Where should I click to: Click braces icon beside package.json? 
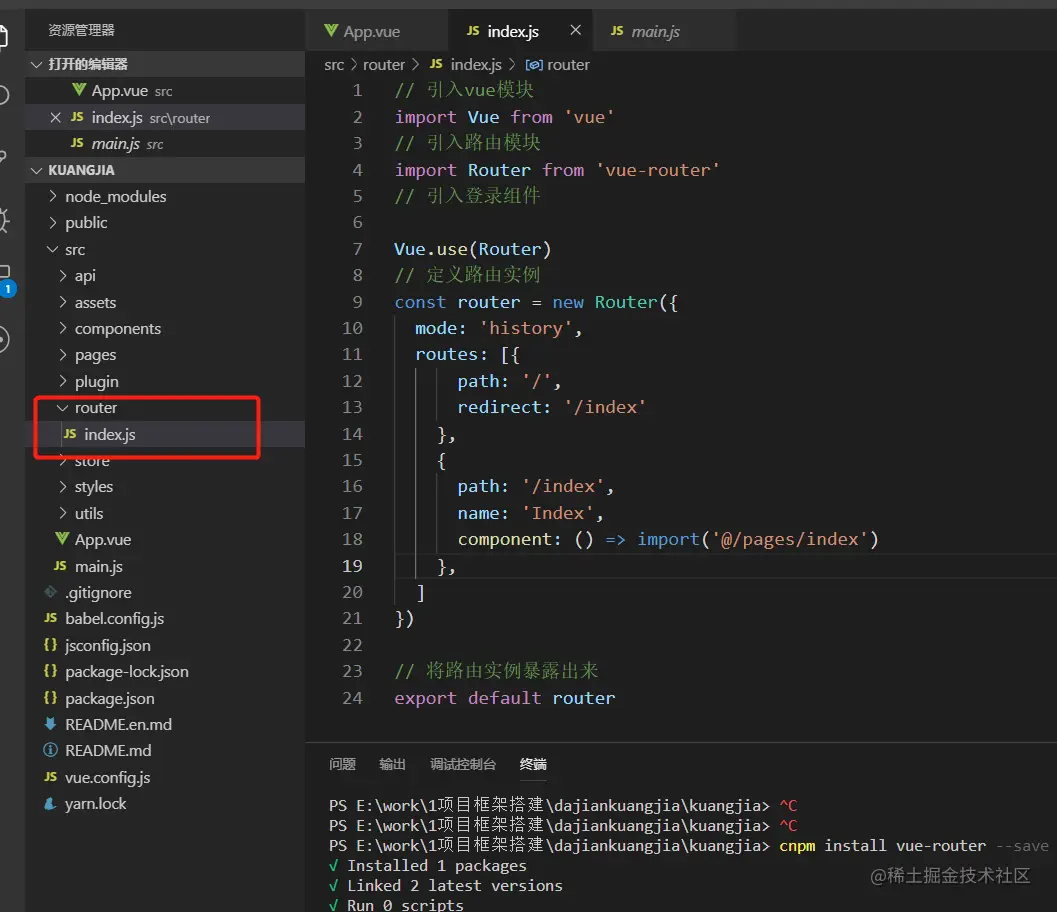pyautogui.click(x=51, y=698)
